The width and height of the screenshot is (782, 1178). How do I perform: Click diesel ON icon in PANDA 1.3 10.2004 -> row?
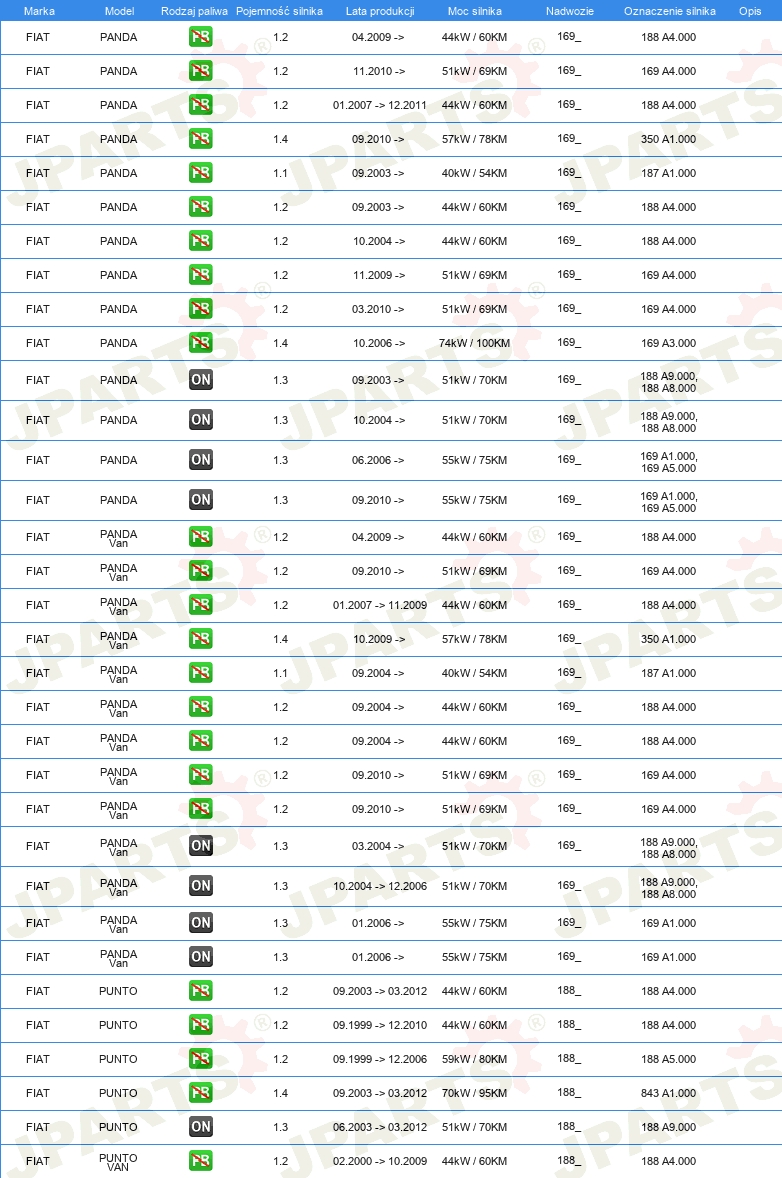(201, 419)
